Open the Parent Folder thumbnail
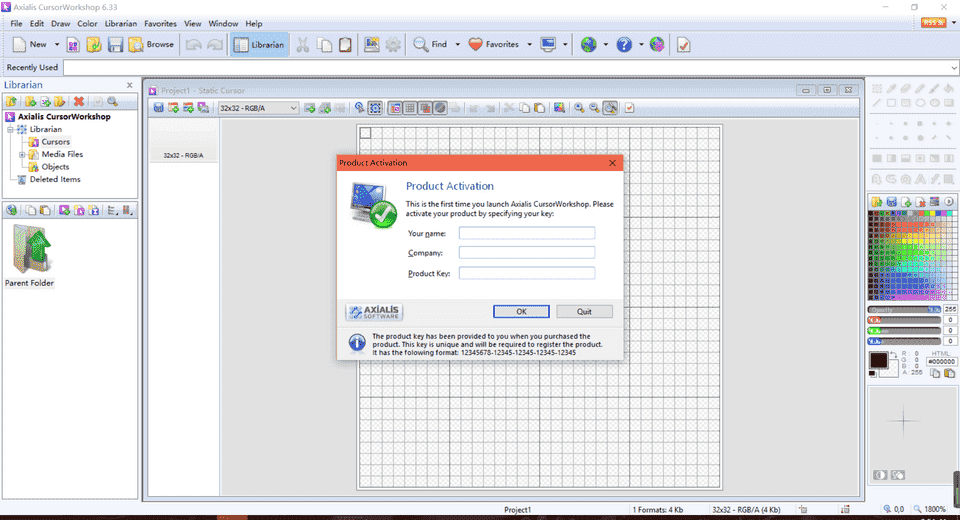 tap(29, 255)
